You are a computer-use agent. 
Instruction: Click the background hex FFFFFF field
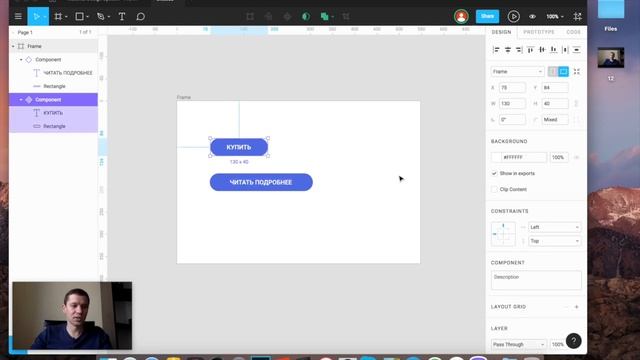pyautogui.click(x=524, y=157)
